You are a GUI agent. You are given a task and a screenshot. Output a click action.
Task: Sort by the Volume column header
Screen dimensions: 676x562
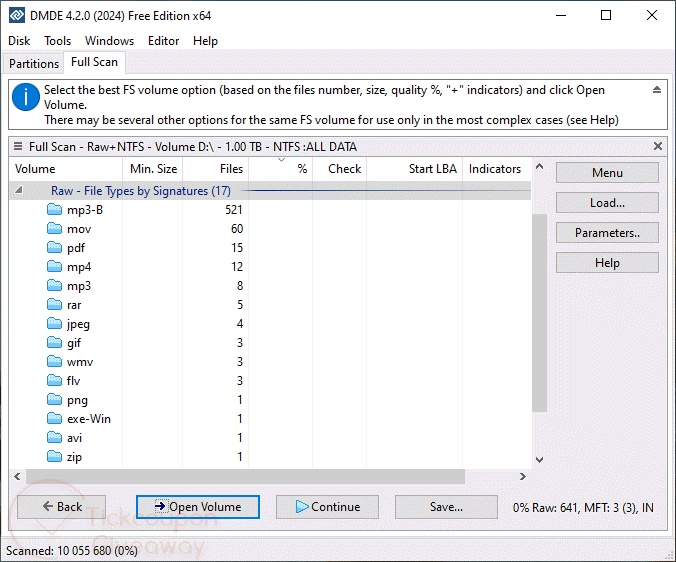tap(66, 169)
